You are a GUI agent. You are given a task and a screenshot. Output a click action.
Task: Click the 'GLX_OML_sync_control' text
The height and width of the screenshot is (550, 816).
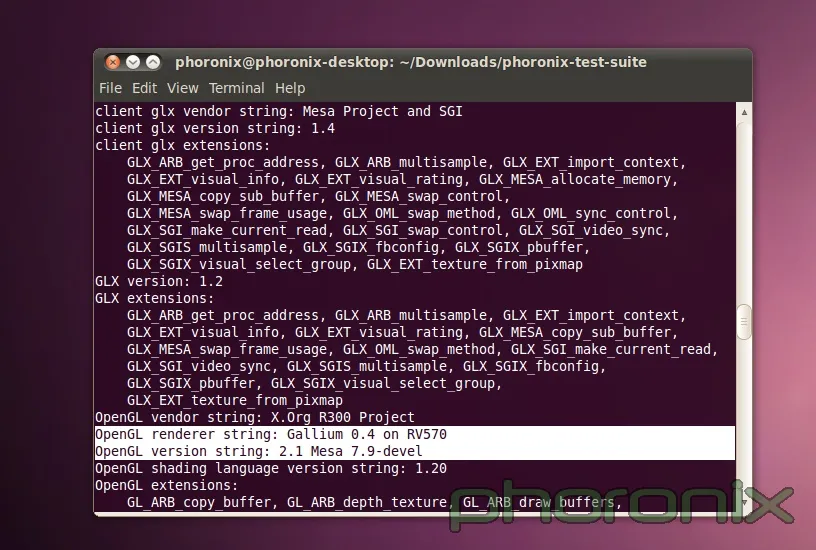pos(591,213)
